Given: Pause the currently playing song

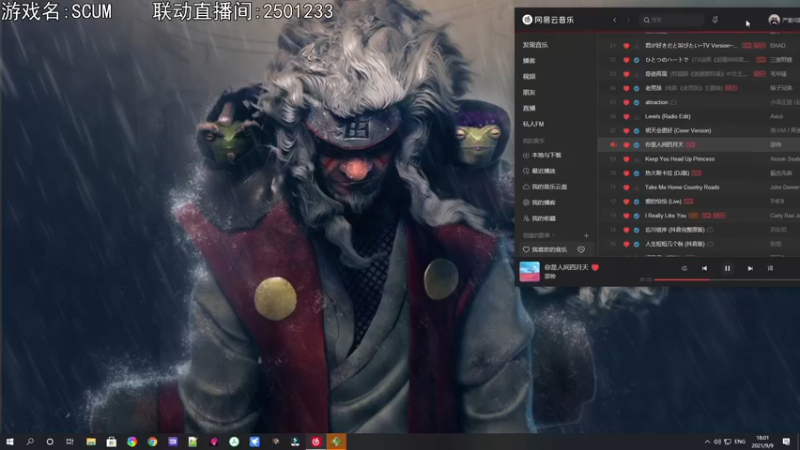Looking at the screenshot, I should pyautogui.click(x=727, y=268).
